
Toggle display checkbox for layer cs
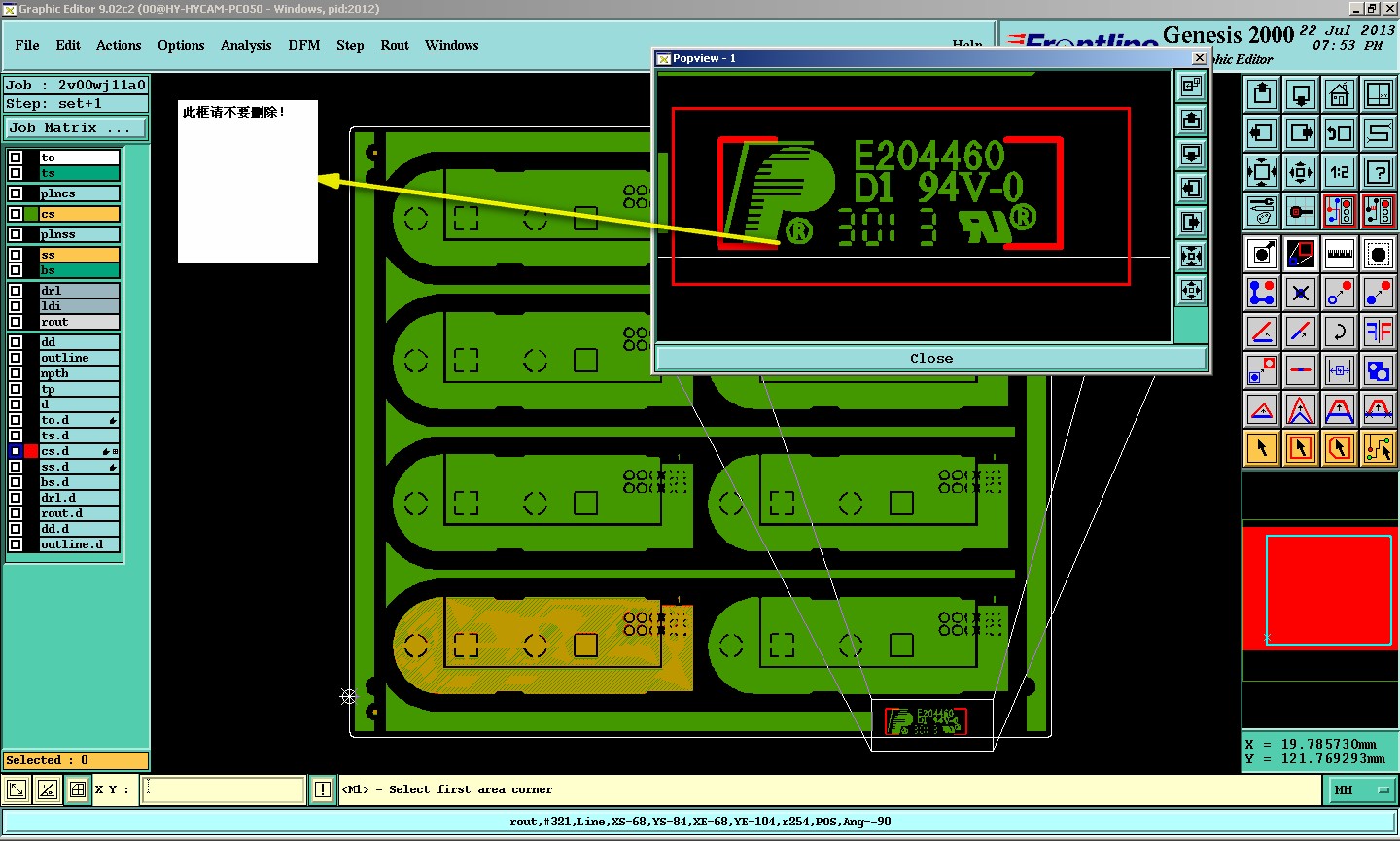[x=16, y=214]
